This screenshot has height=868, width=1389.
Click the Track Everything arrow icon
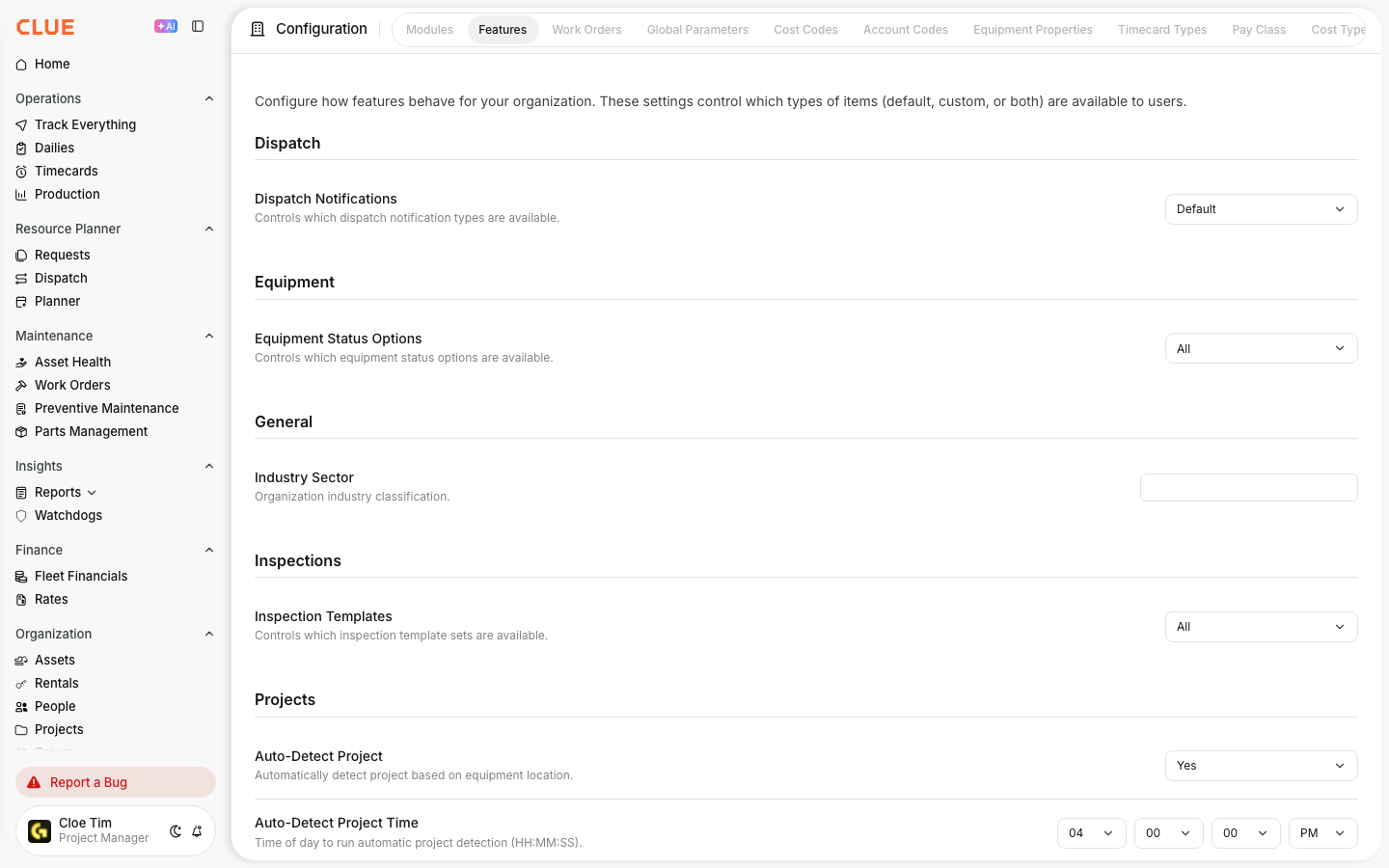21,125
